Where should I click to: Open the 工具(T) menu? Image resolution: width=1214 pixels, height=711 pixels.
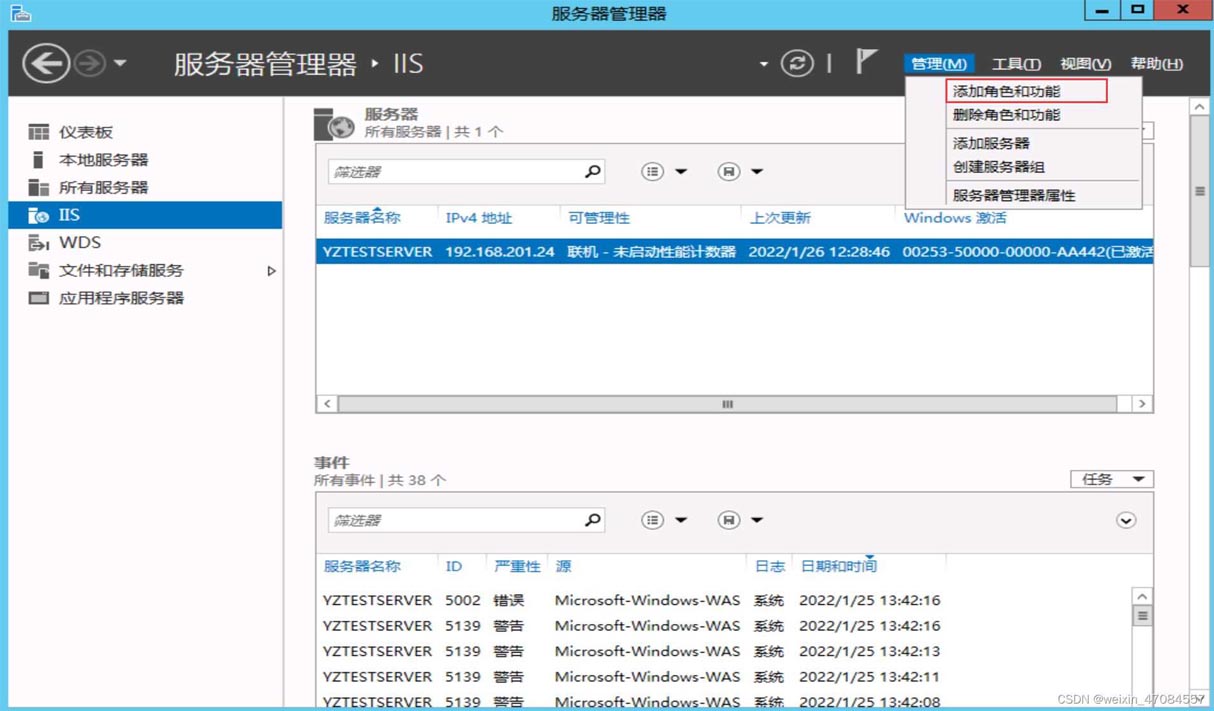(x=1016, y=64)
